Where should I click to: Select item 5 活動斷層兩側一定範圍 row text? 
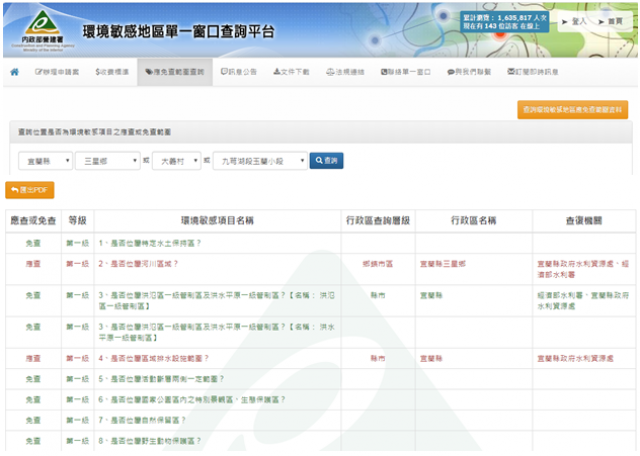[x=161, y=379]
